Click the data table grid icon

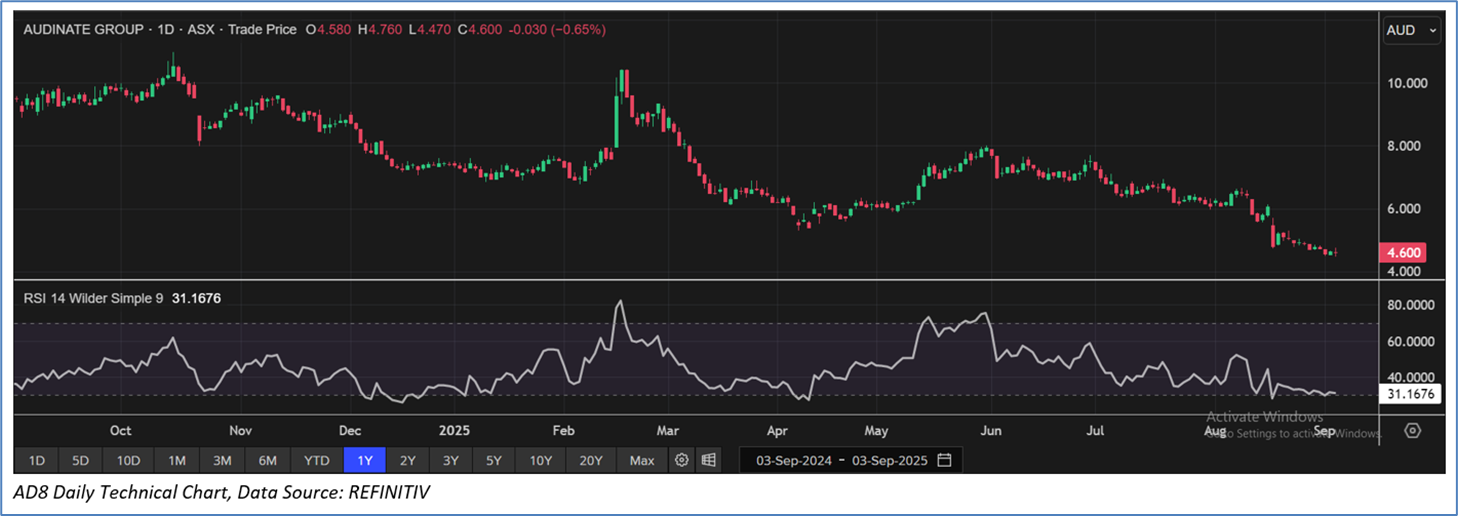[708, 460]
